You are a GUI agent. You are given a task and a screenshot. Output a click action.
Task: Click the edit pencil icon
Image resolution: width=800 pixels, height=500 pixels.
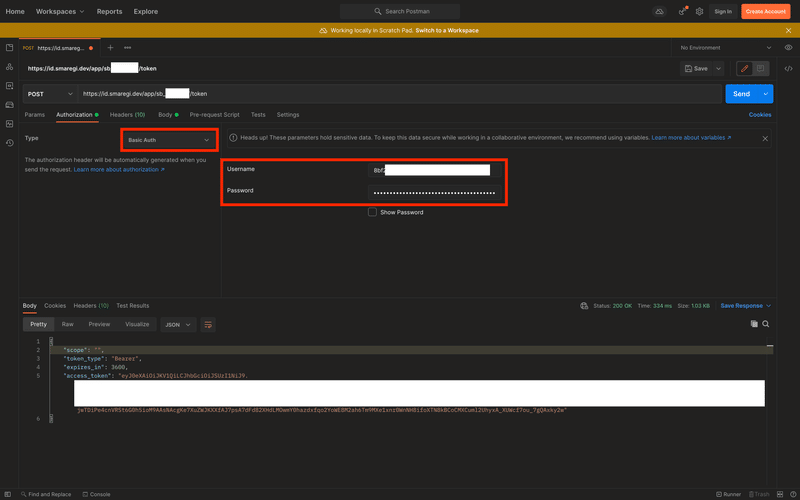[744, 68]
